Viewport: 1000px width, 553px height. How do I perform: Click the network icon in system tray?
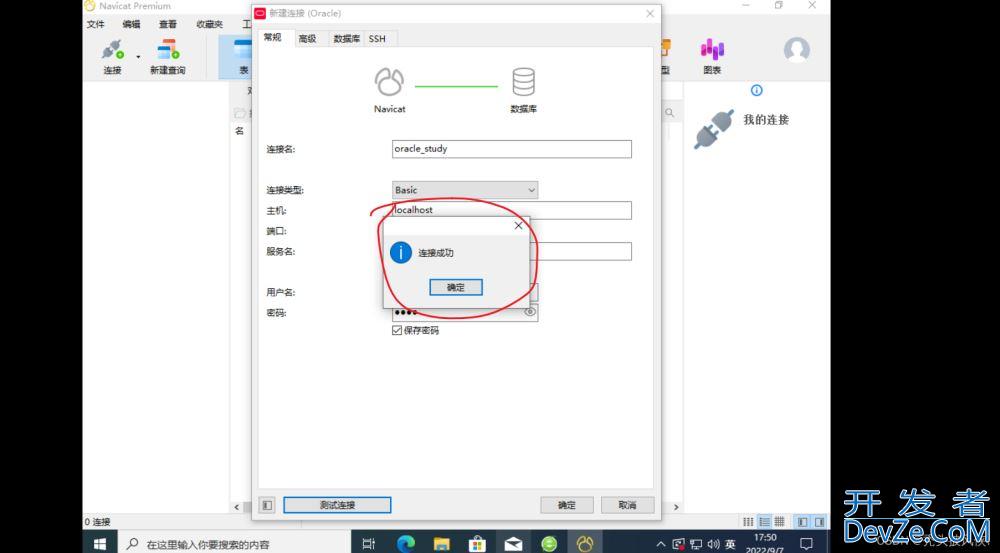click(x=696, y=544)
